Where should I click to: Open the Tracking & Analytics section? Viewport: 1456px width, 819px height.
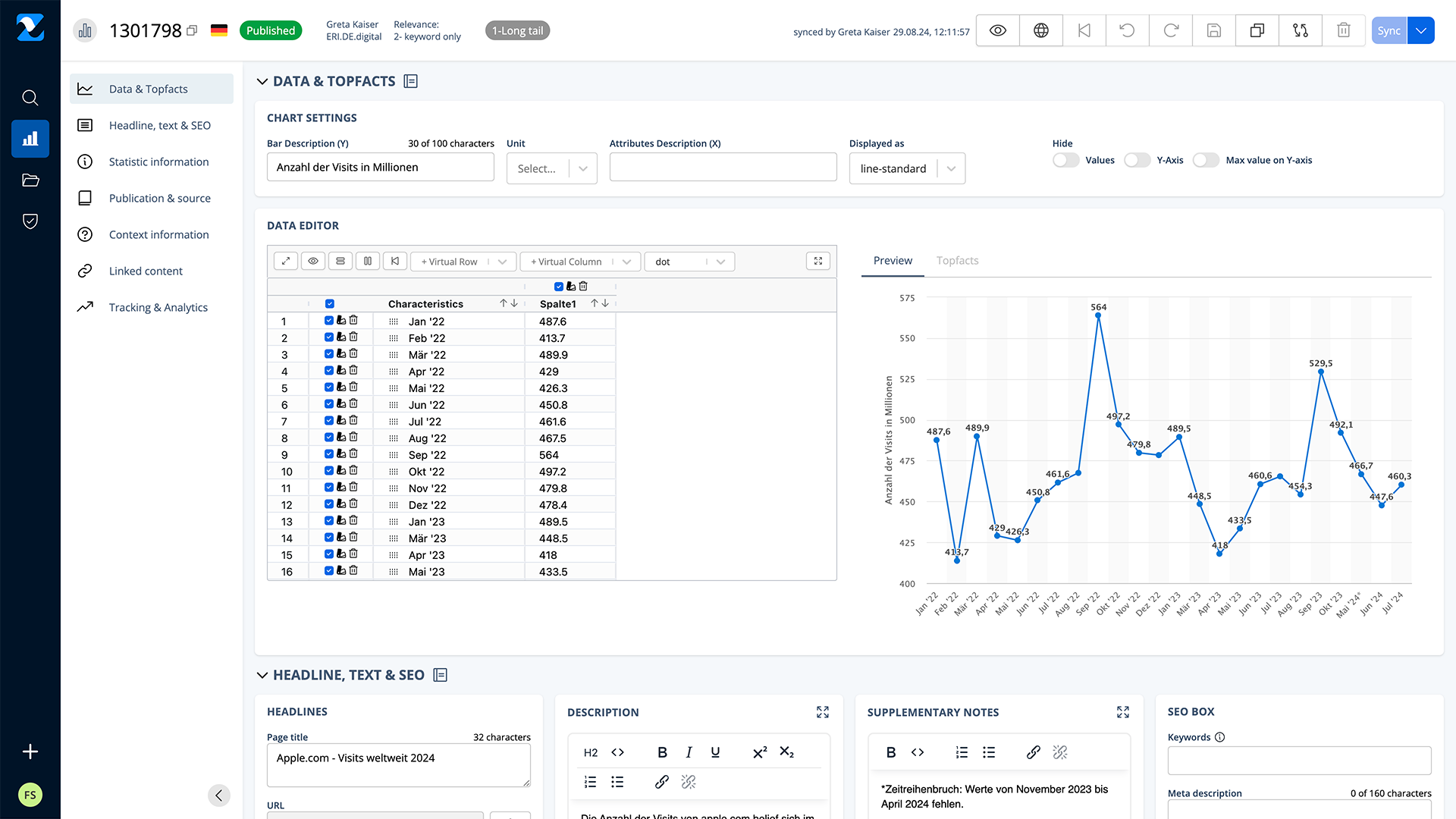coord(158,307)
